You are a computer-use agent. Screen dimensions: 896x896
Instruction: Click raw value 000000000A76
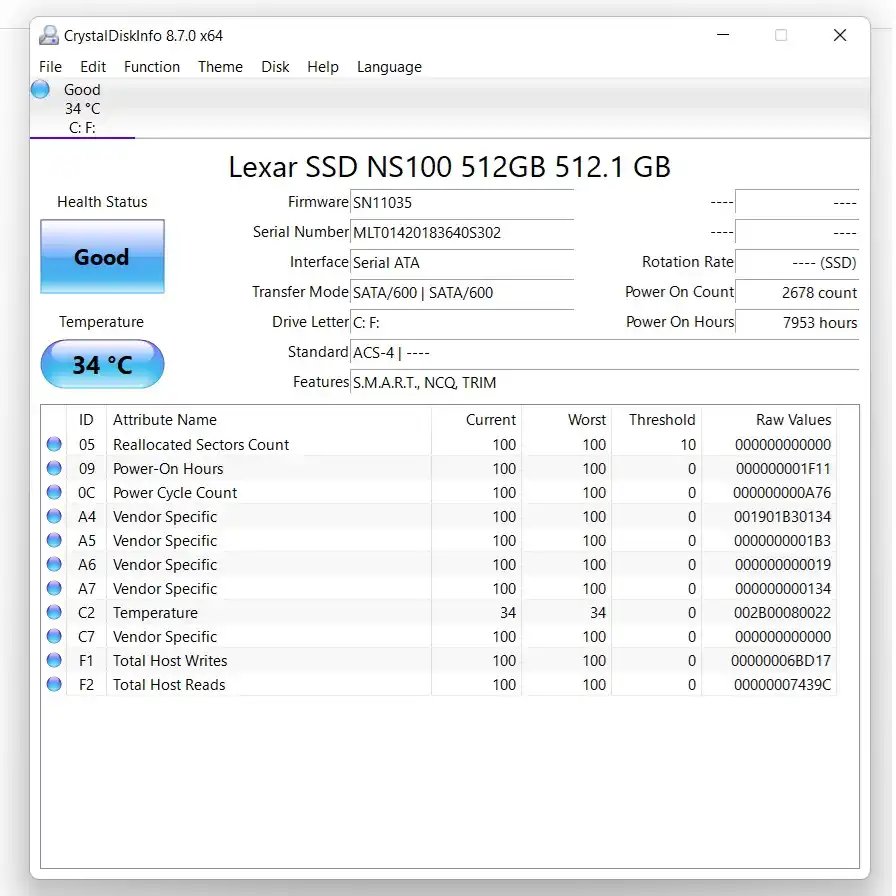click(782, 492)
